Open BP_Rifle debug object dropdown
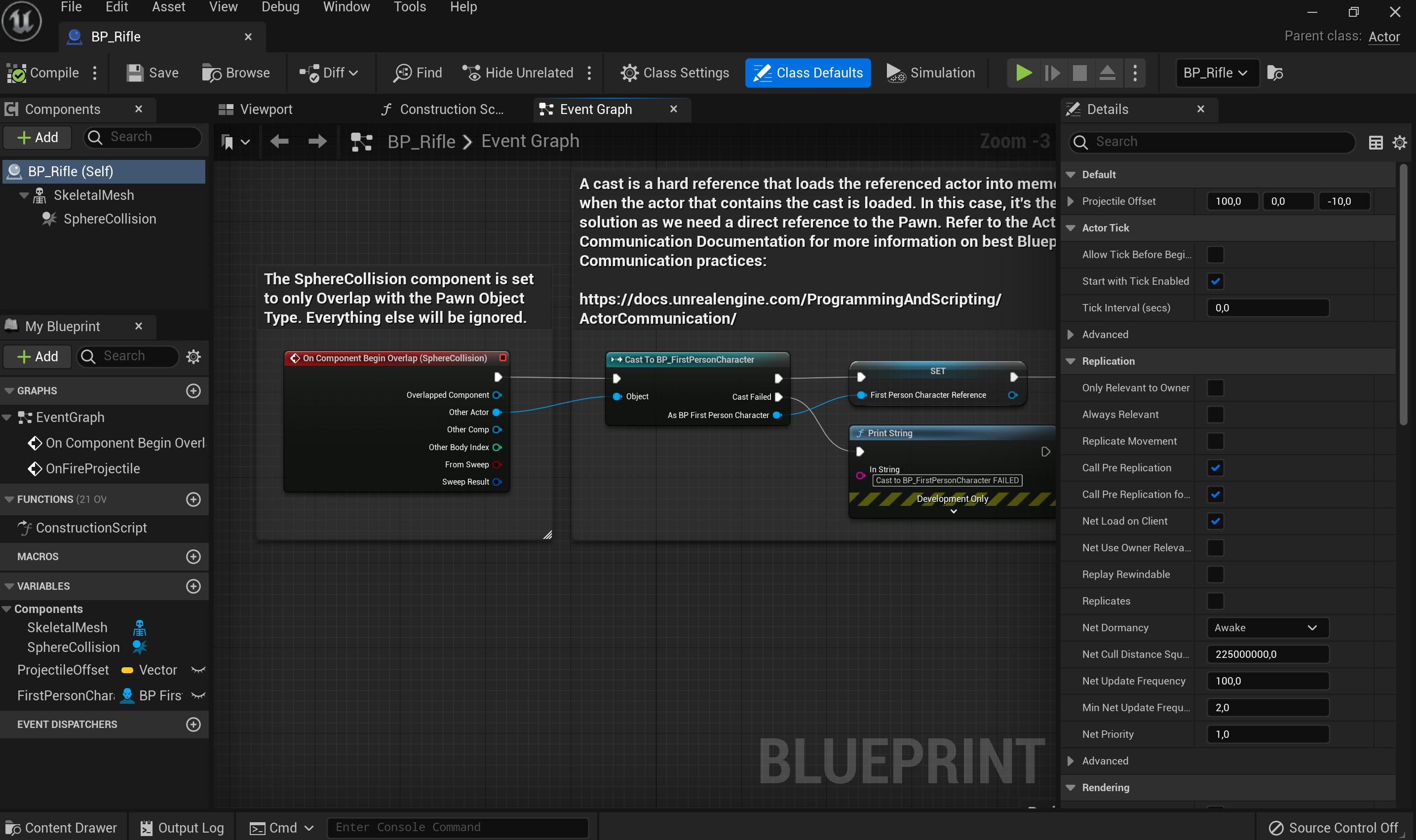1416x840 pixels. 1217,73
